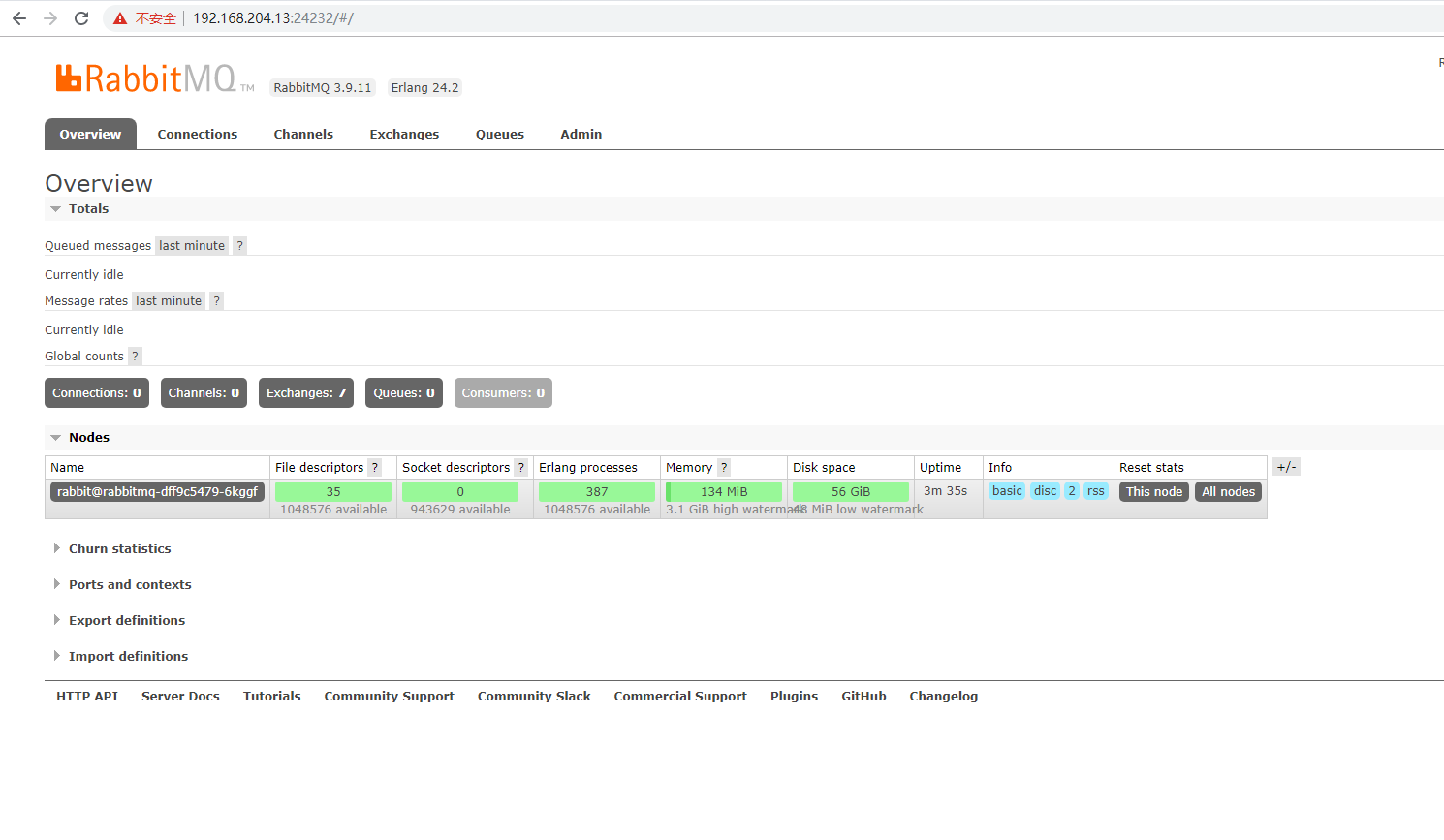Open help for Global counts

(x=136, y=356)
